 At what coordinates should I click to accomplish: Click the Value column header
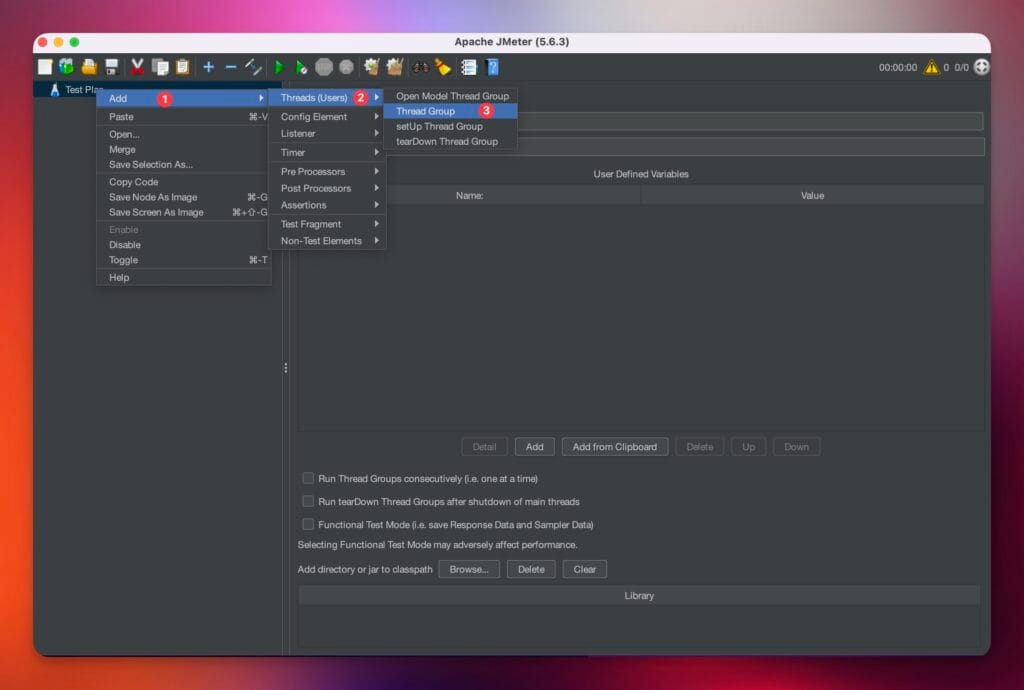[812, 195]
